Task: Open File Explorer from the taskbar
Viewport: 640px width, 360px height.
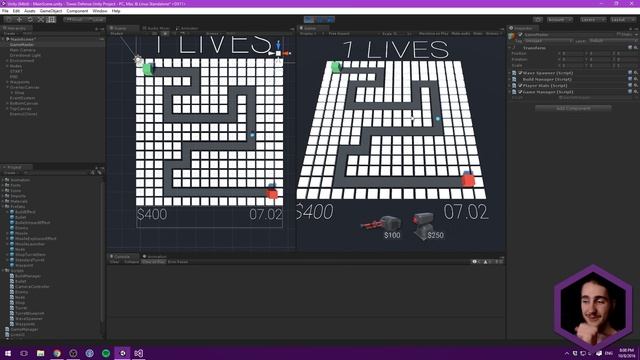Action: pos(40,353)
